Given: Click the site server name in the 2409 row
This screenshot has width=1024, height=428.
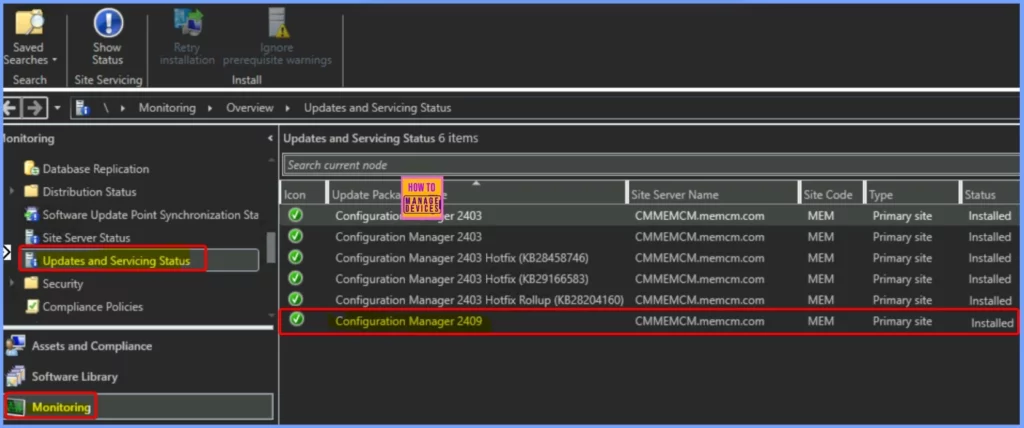Looking at the screenshot, I should (x=699, y=321).
